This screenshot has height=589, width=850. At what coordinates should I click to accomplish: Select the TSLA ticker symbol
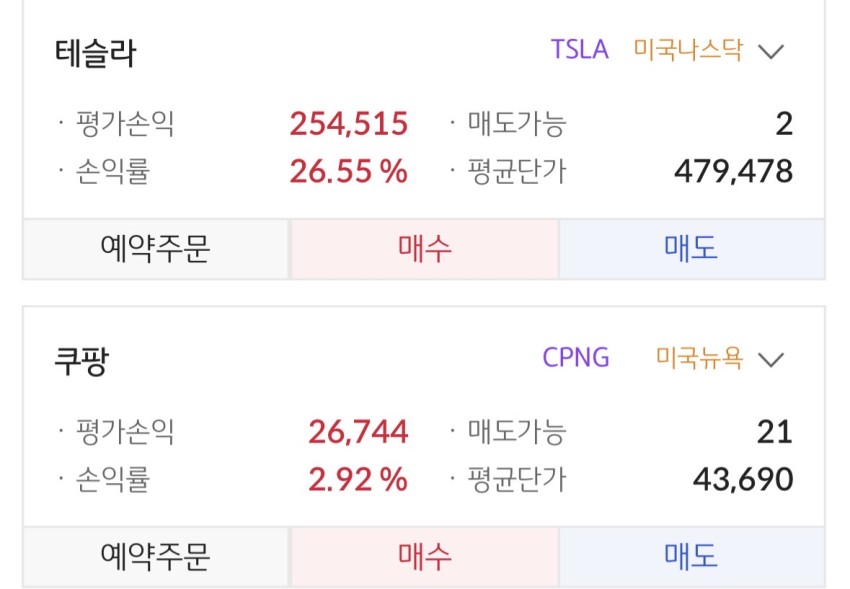[579, 49]
